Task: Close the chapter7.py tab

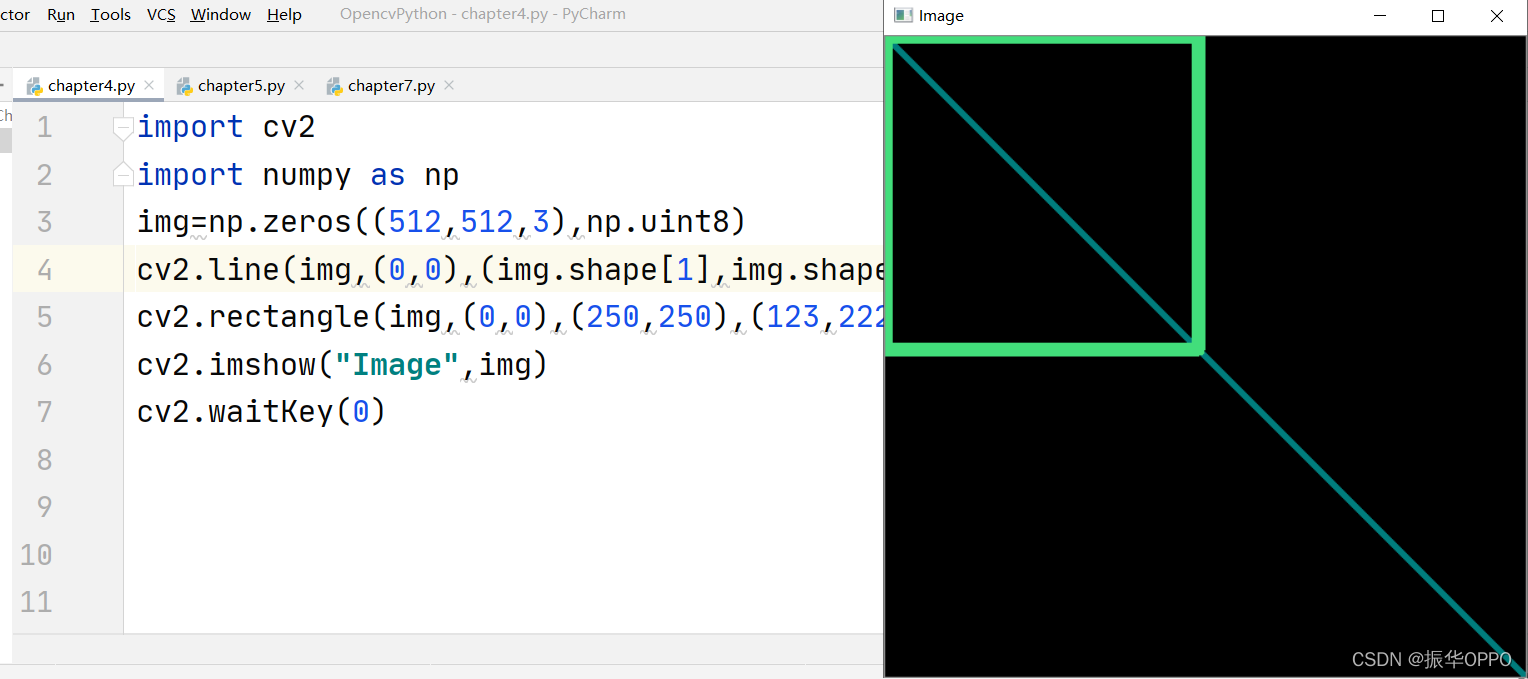Action: [x=449, y=86]
